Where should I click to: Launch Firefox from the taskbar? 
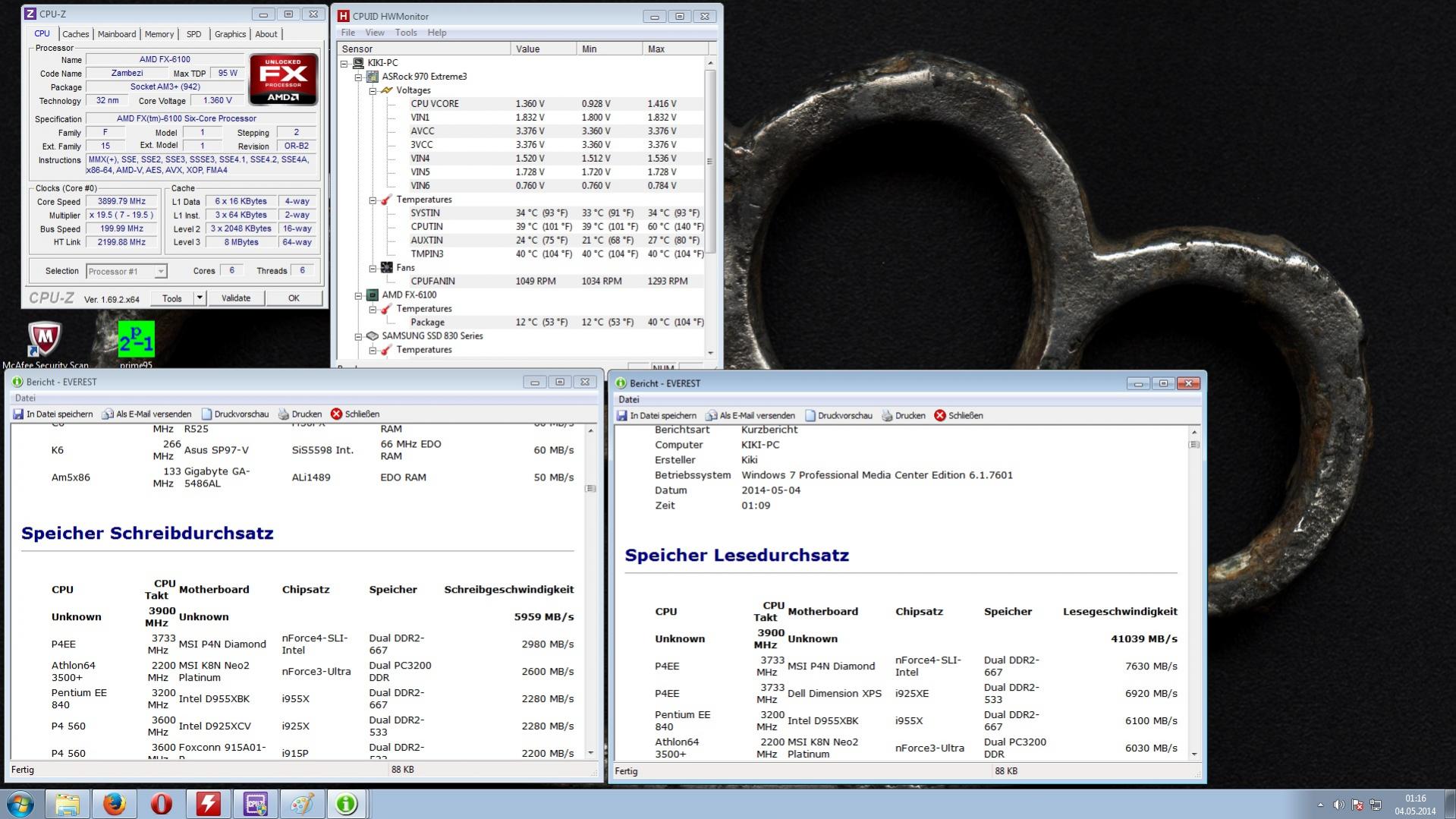(115, 804)
